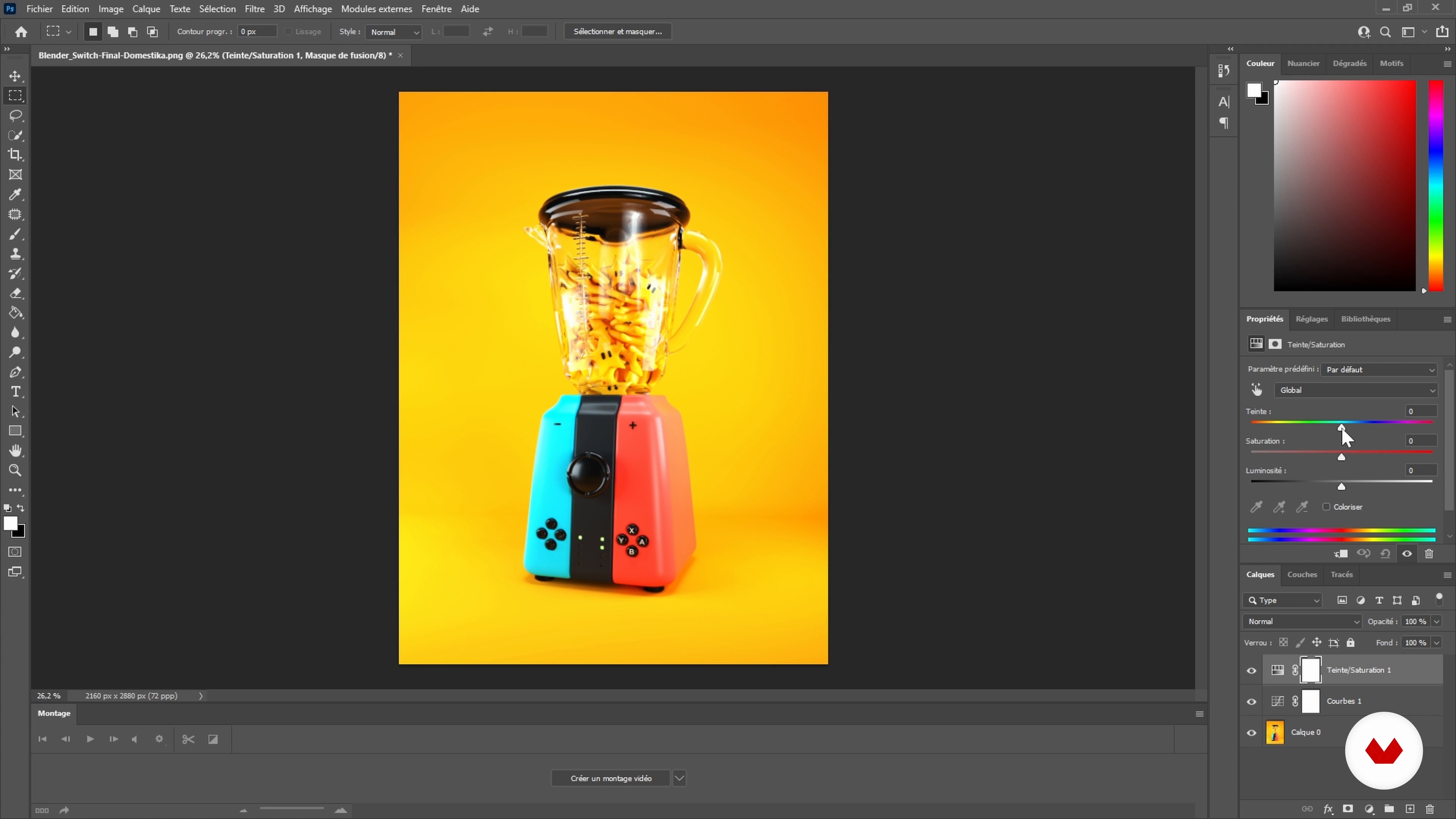Viewport: 1456px width, 819px height.
Task: Add layer style with fx icon
Action: click(1328, 810)
